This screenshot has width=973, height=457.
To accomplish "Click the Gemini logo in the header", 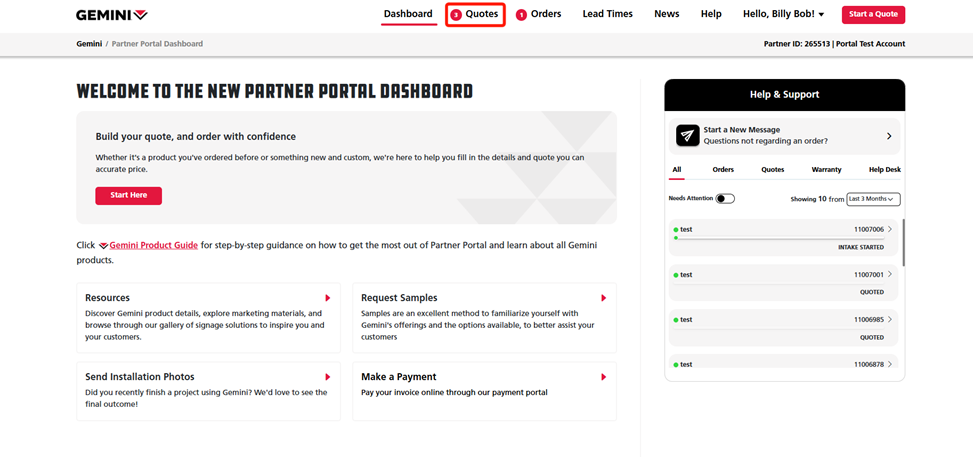I will [112, 15].
